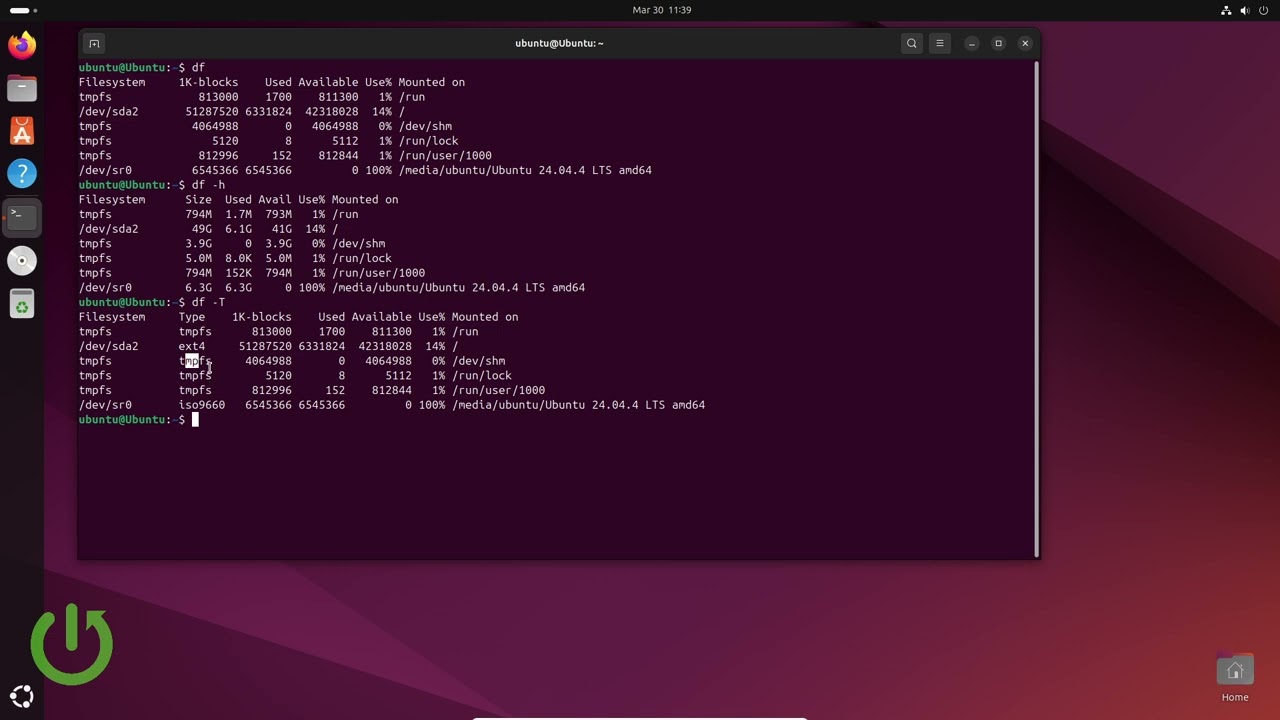Viewport: 1280px width, 720px height.
Task: Click '42318028' in the df -T output
Action: coord(385,346)
